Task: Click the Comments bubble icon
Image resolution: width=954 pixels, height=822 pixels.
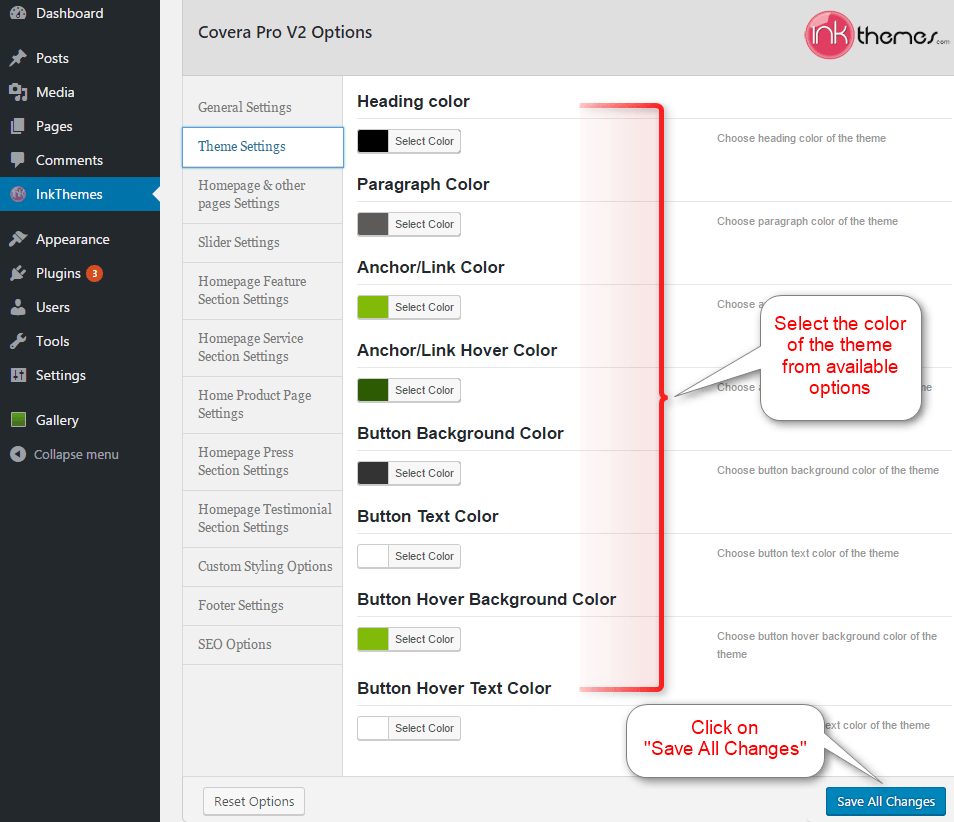Action: (18, 160)
